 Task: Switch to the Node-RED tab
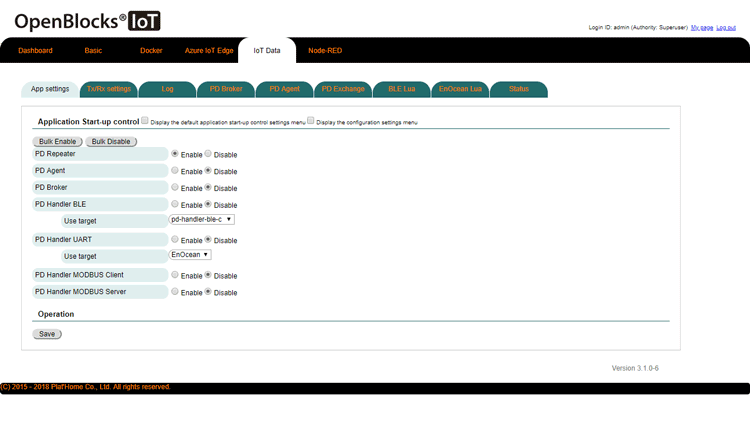pos(325,50)
